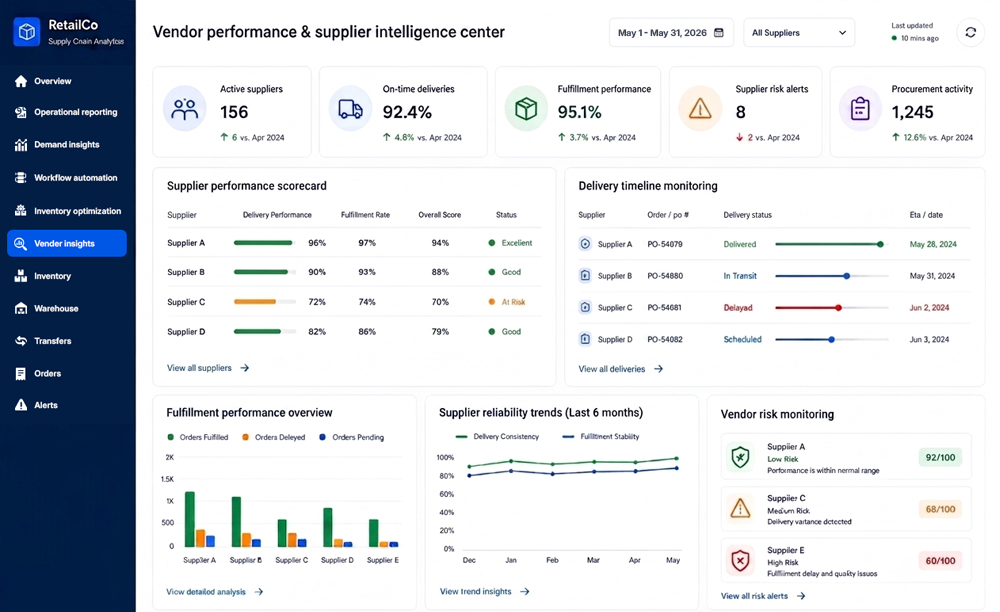The width and height of the screenshot is (1000, 612).
Task: Click the Supplier C icon in delivery timeline
Action: click(x=585, y=307)
